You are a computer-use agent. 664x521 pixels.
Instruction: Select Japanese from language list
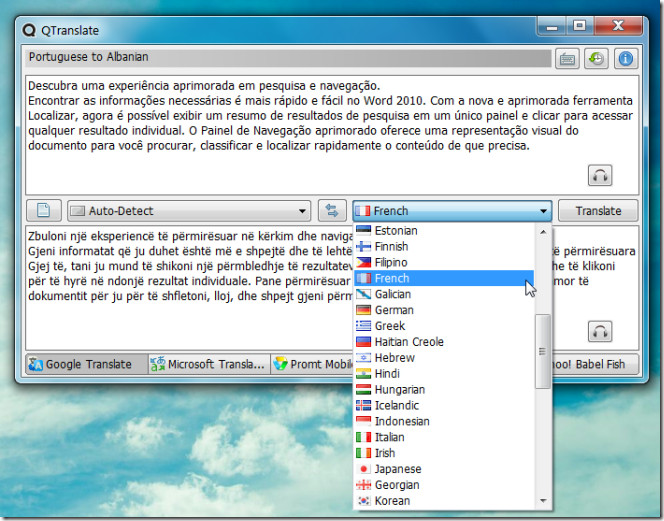tap(444, 469)
